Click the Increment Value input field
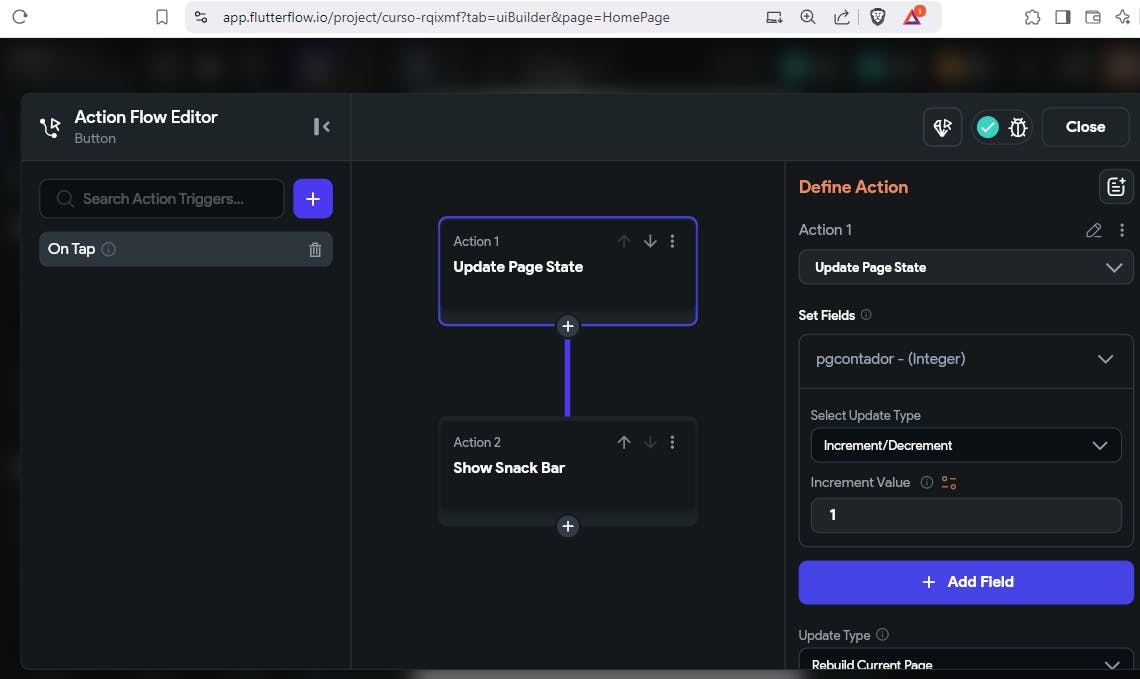 (x=966, y=515)
